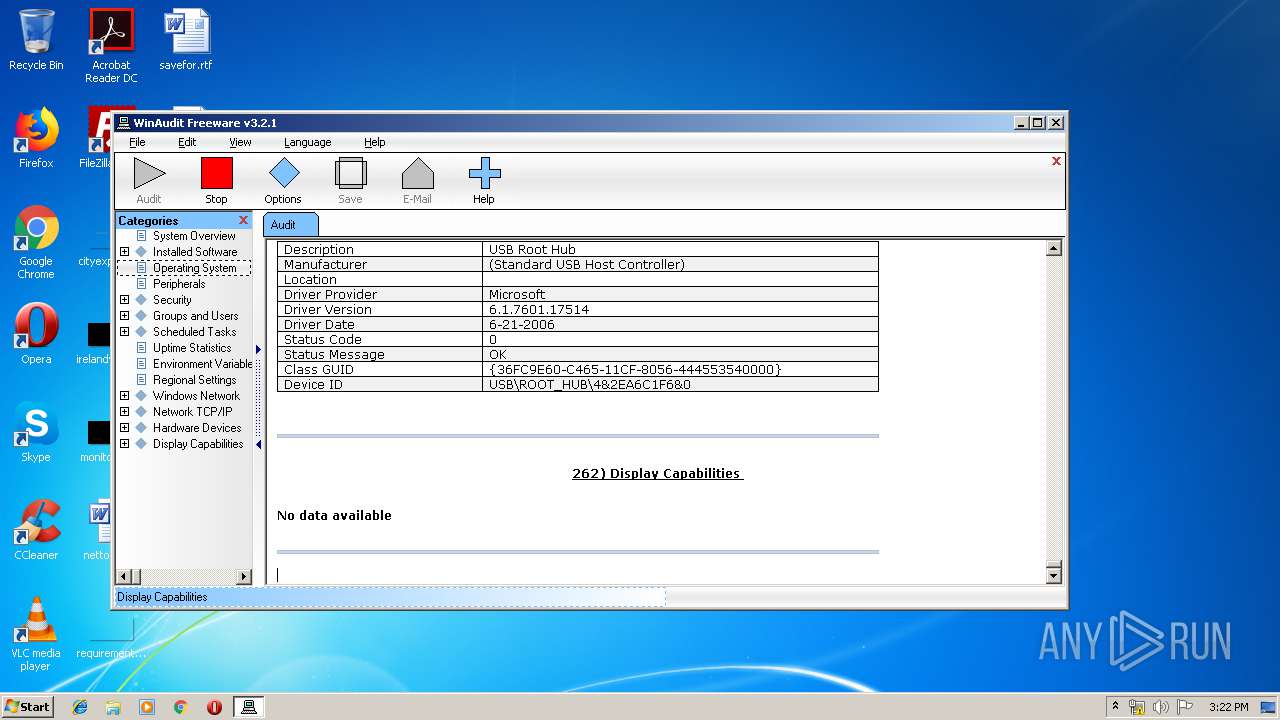This screenshot has height=720, width=1280.
Task: Open Internet Explorer from taskbar
Action: tap(80, 707)
